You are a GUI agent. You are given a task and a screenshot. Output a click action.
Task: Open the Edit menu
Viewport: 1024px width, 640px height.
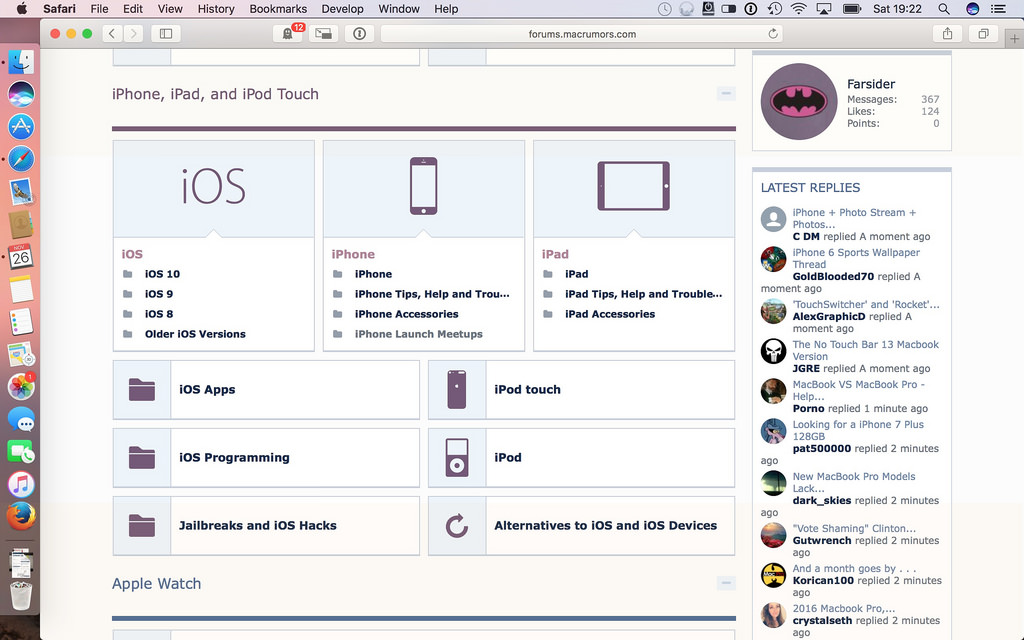(x=133, y=9)
